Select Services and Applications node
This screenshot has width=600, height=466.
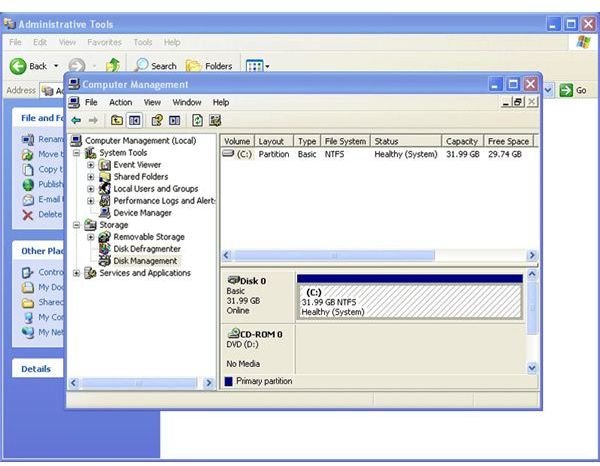145,273
